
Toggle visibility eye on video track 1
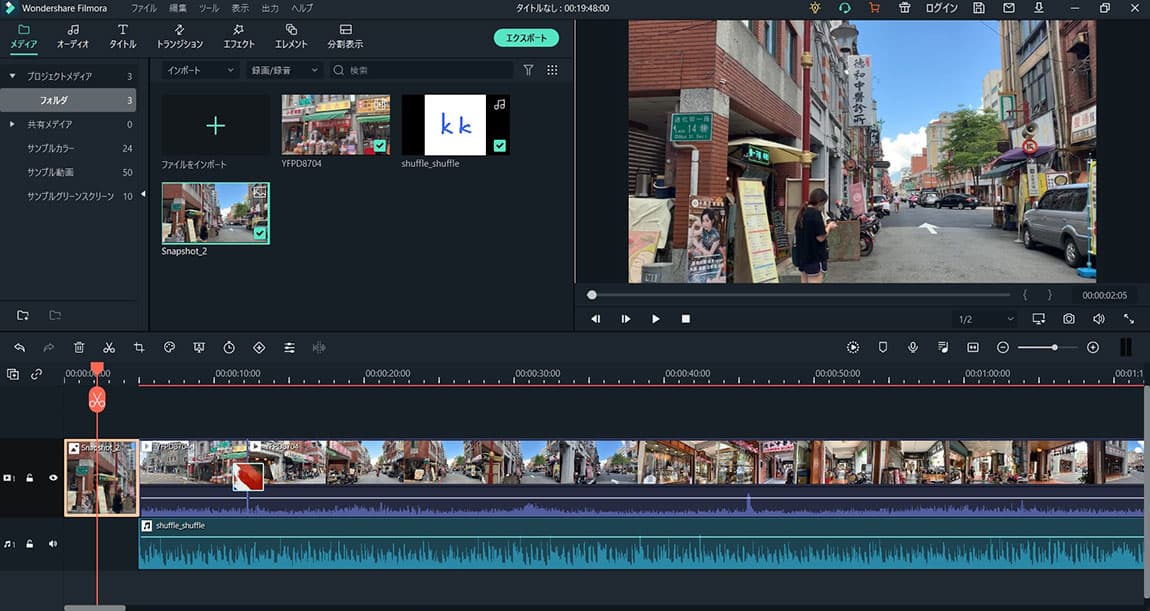(53, 478)
